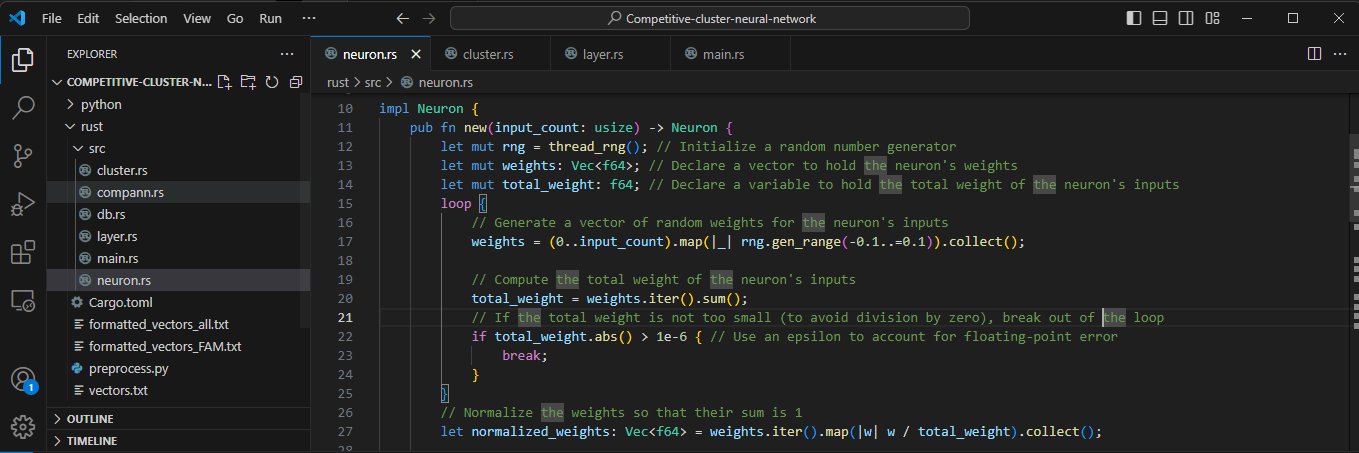Open the Remote Explorer view

(23, 300)
